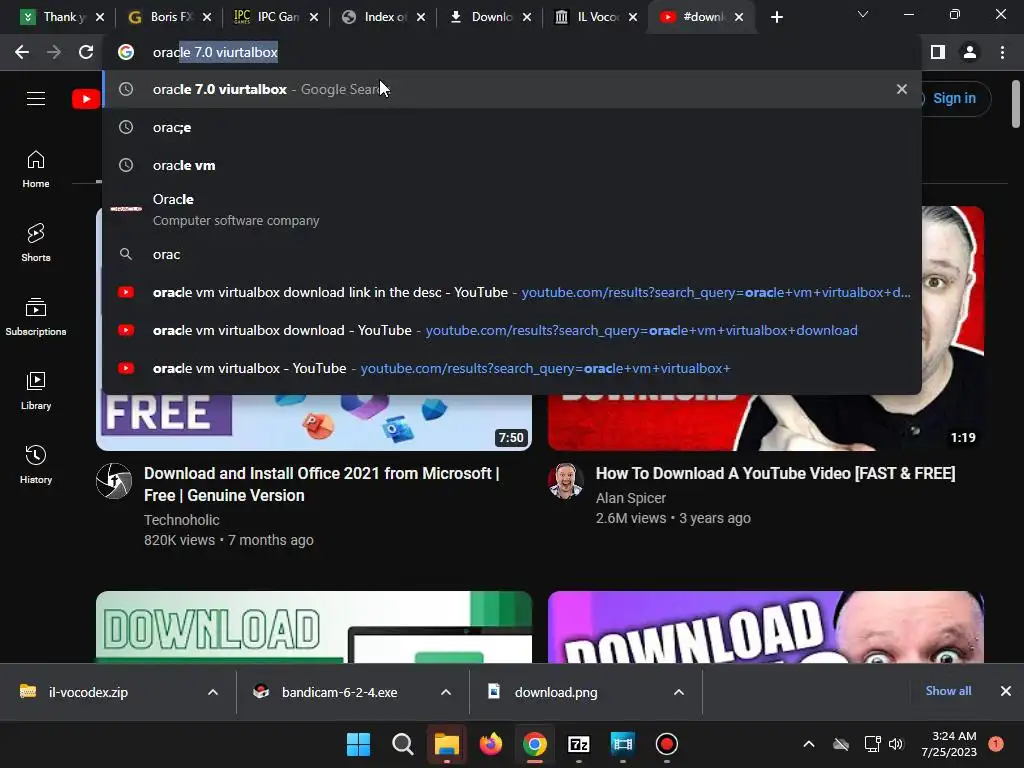Open download.png from downloads bar

point(556,692)
